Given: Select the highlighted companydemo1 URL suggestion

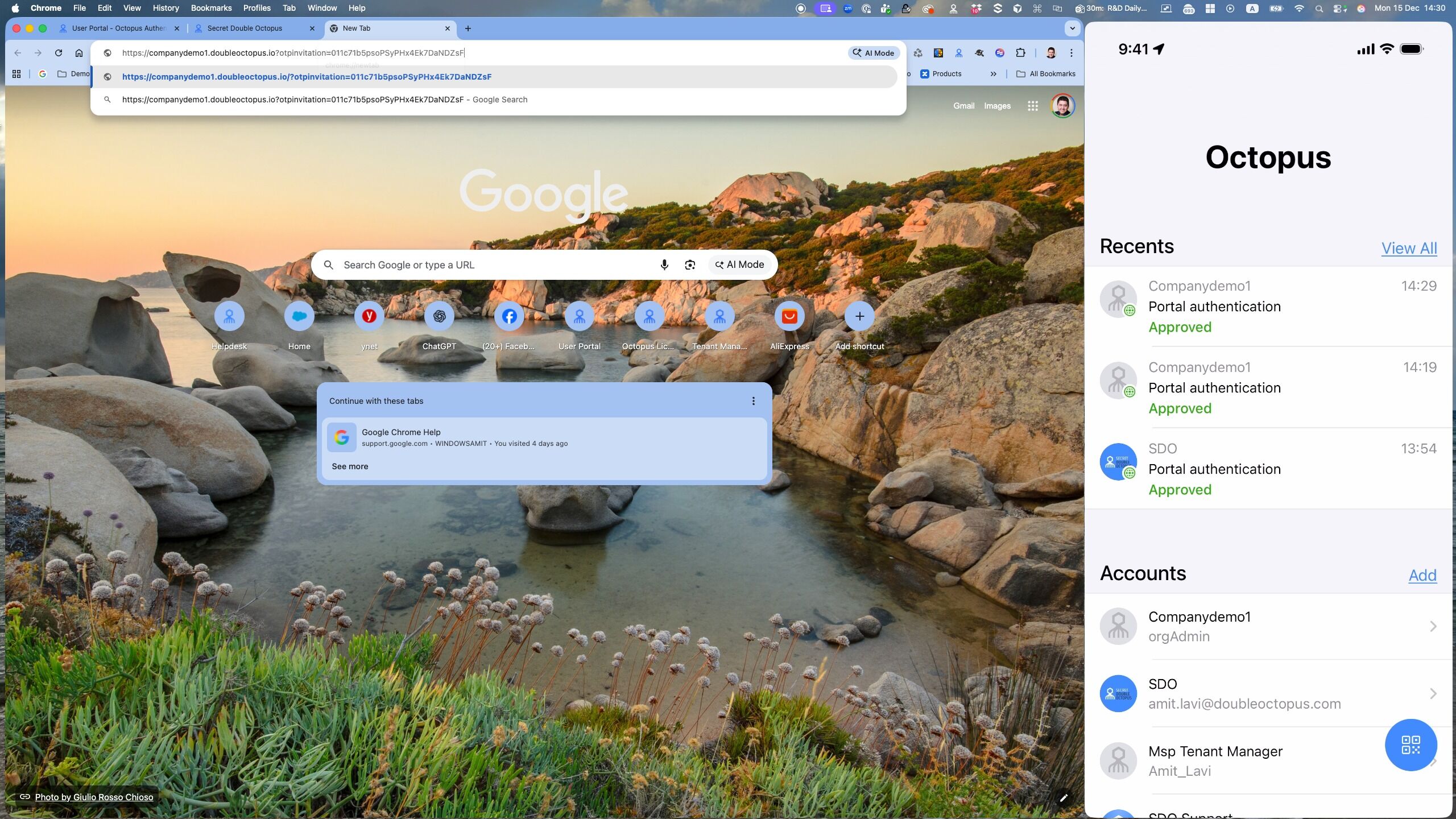Looking at the screenshot, I should (307, 77).
